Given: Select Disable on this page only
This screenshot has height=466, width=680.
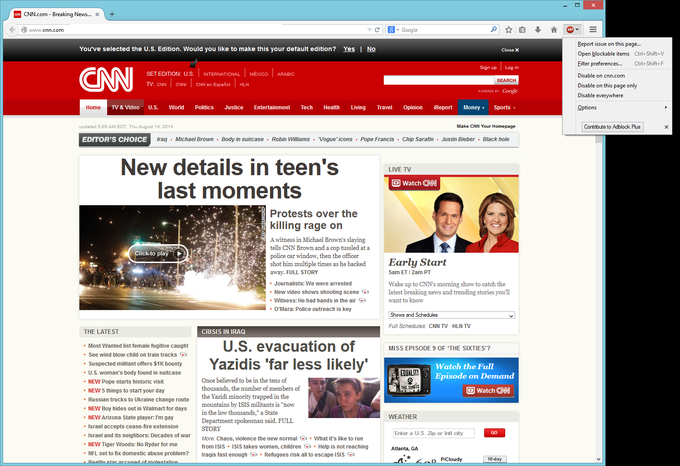Looking at the screenshot, I should click(607, 85).
